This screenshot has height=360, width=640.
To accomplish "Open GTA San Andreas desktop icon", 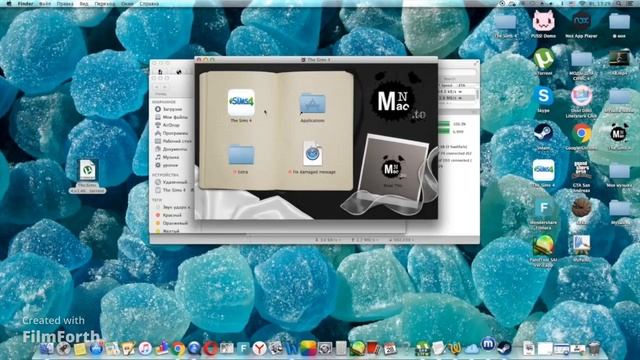I will pyautogui.click(x=581, y=171).
